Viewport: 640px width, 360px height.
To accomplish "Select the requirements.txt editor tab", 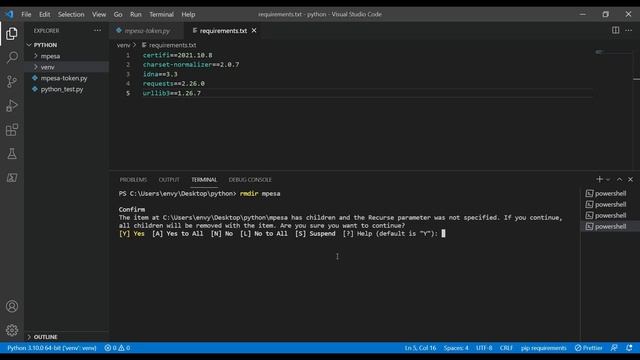I will coord(223,31).
